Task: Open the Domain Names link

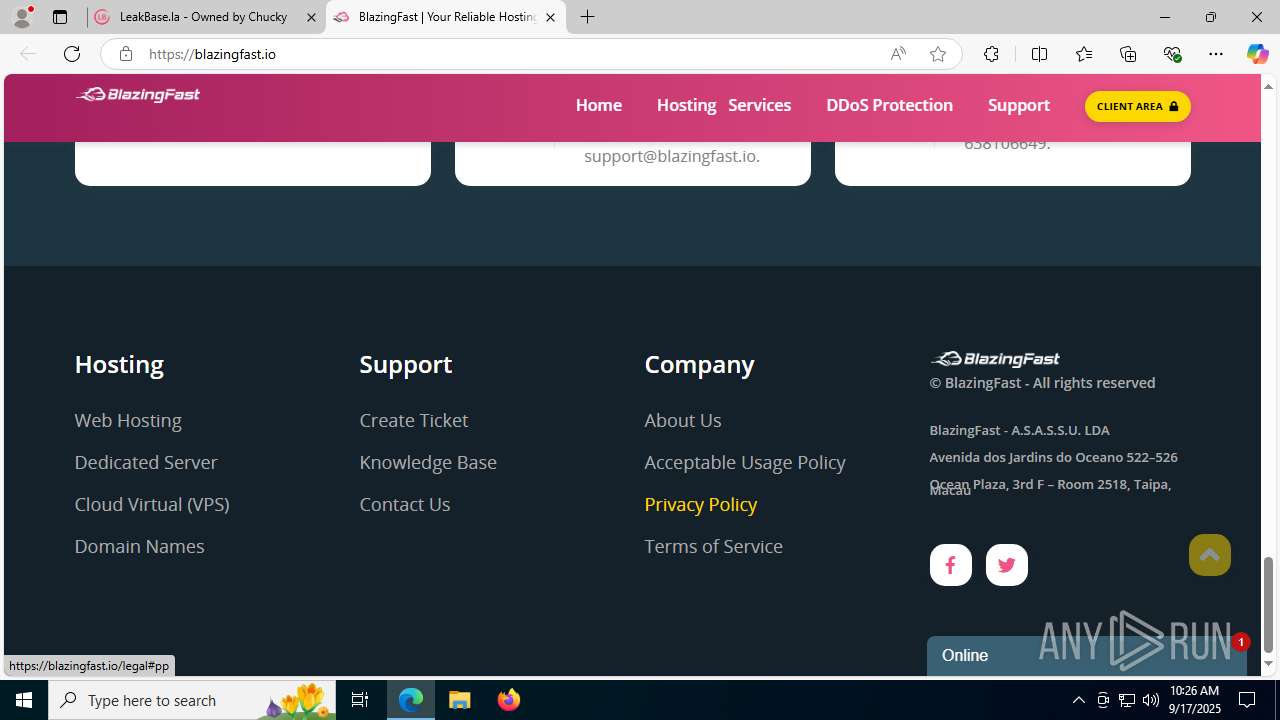Action: (139, 546)
